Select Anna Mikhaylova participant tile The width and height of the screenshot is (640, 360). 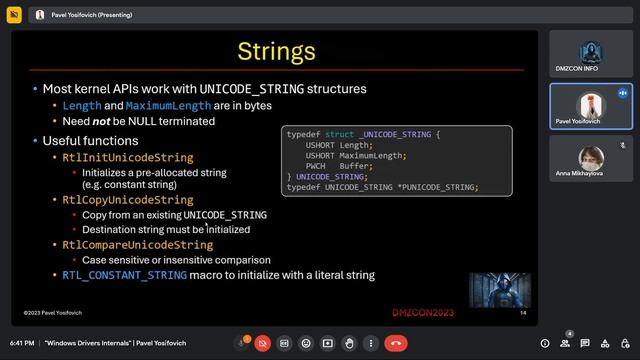click(x=591, y=158)
